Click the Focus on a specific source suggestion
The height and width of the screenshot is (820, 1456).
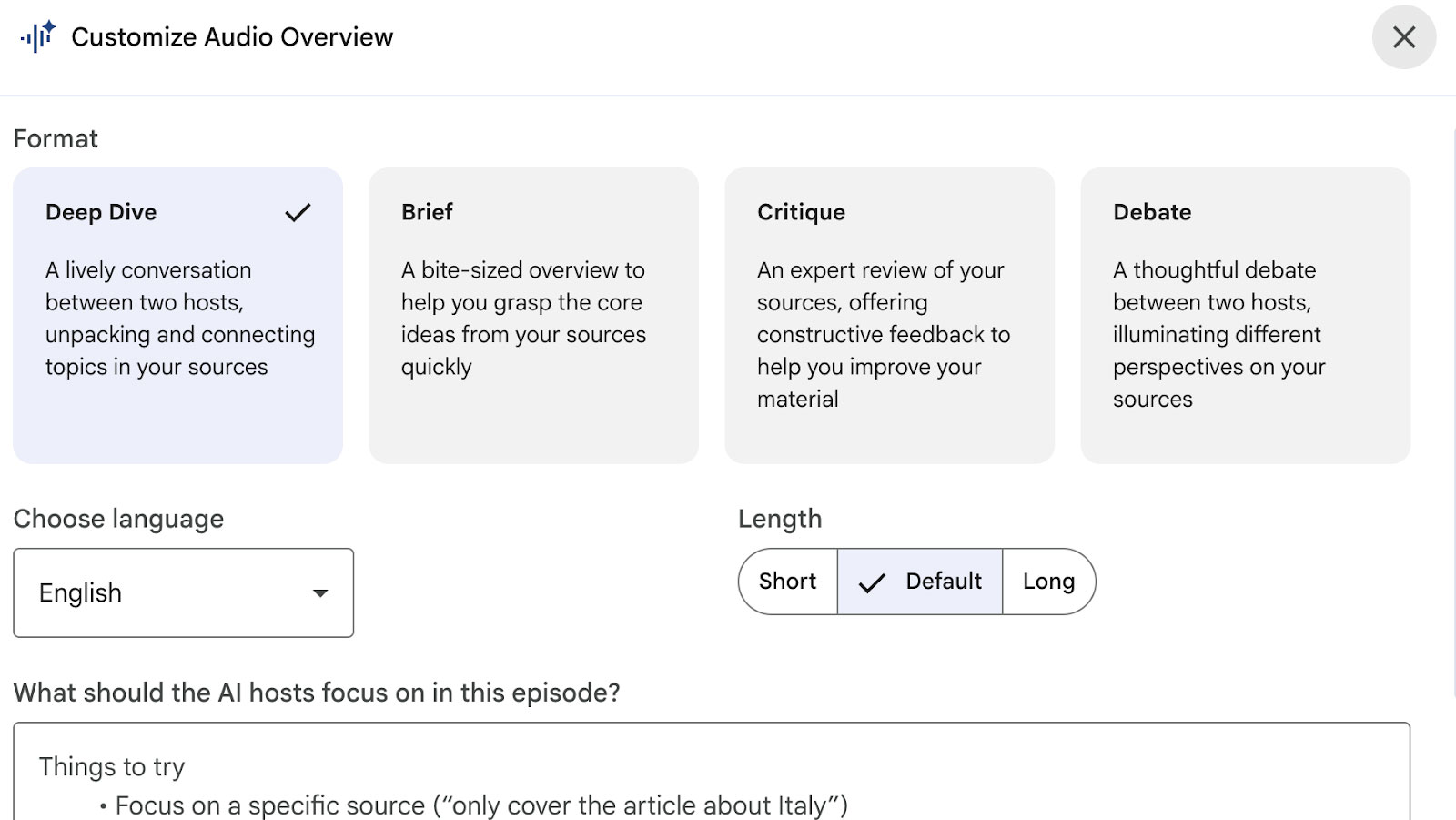click(480, 805)
